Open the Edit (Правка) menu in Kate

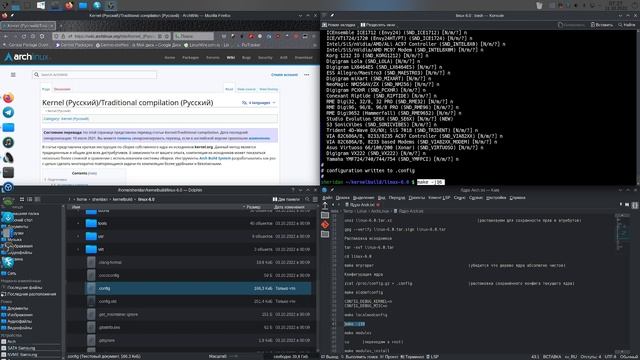pyautogui.click(x=342, y=198)
